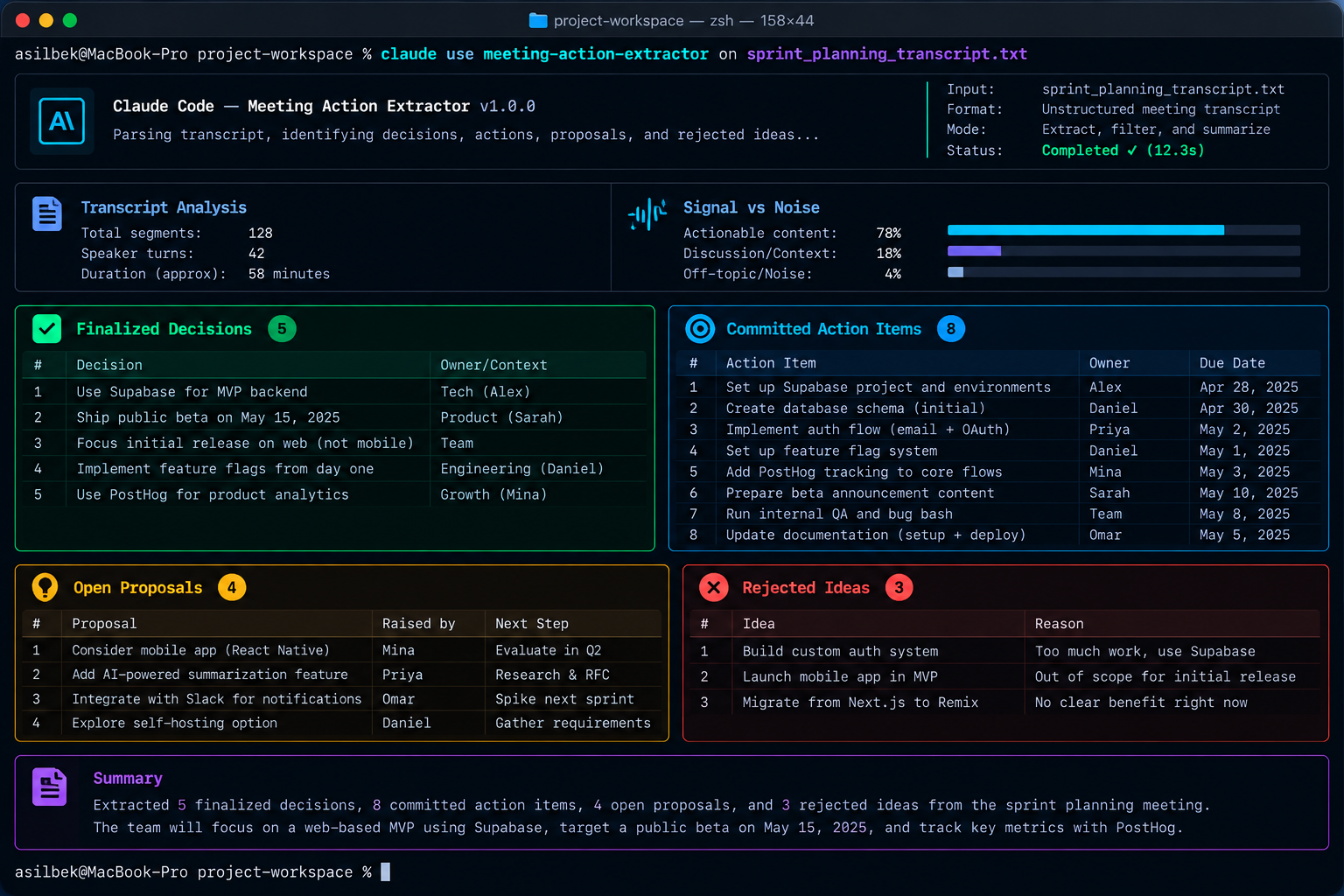Click the Signal vs Noise waveform icon

click(647, 213)
